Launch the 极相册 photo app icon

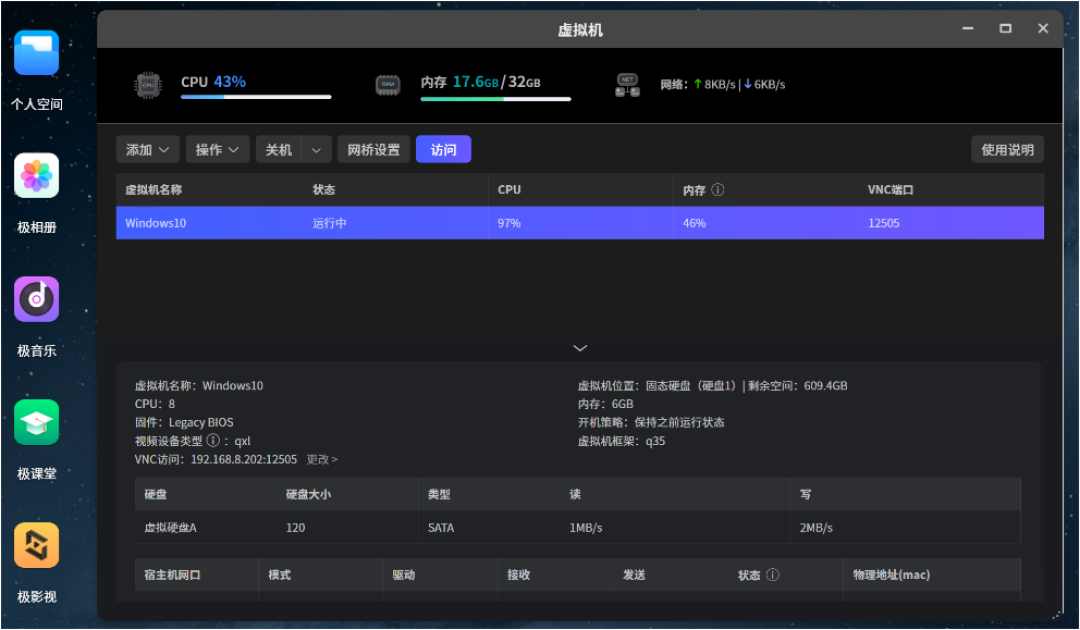[37, 176]
